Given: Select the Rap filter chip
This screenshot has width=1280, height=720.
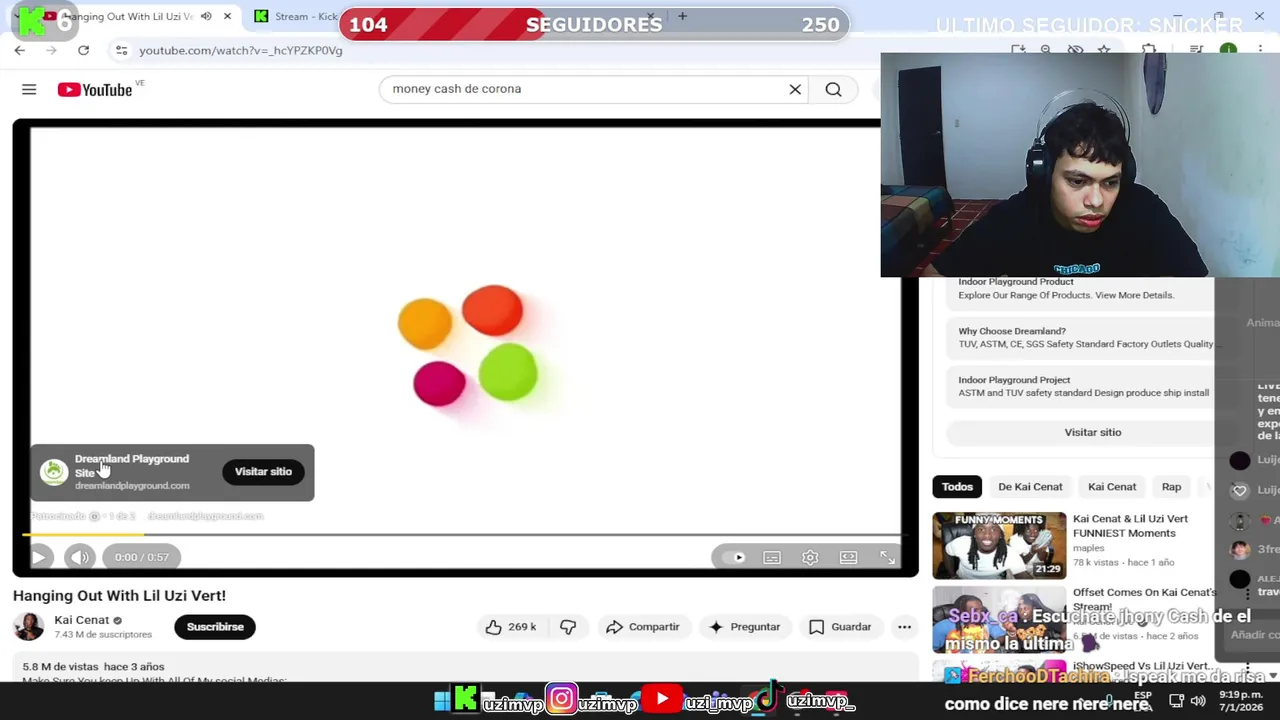Looking at the screenshot, I should 1171,487.
